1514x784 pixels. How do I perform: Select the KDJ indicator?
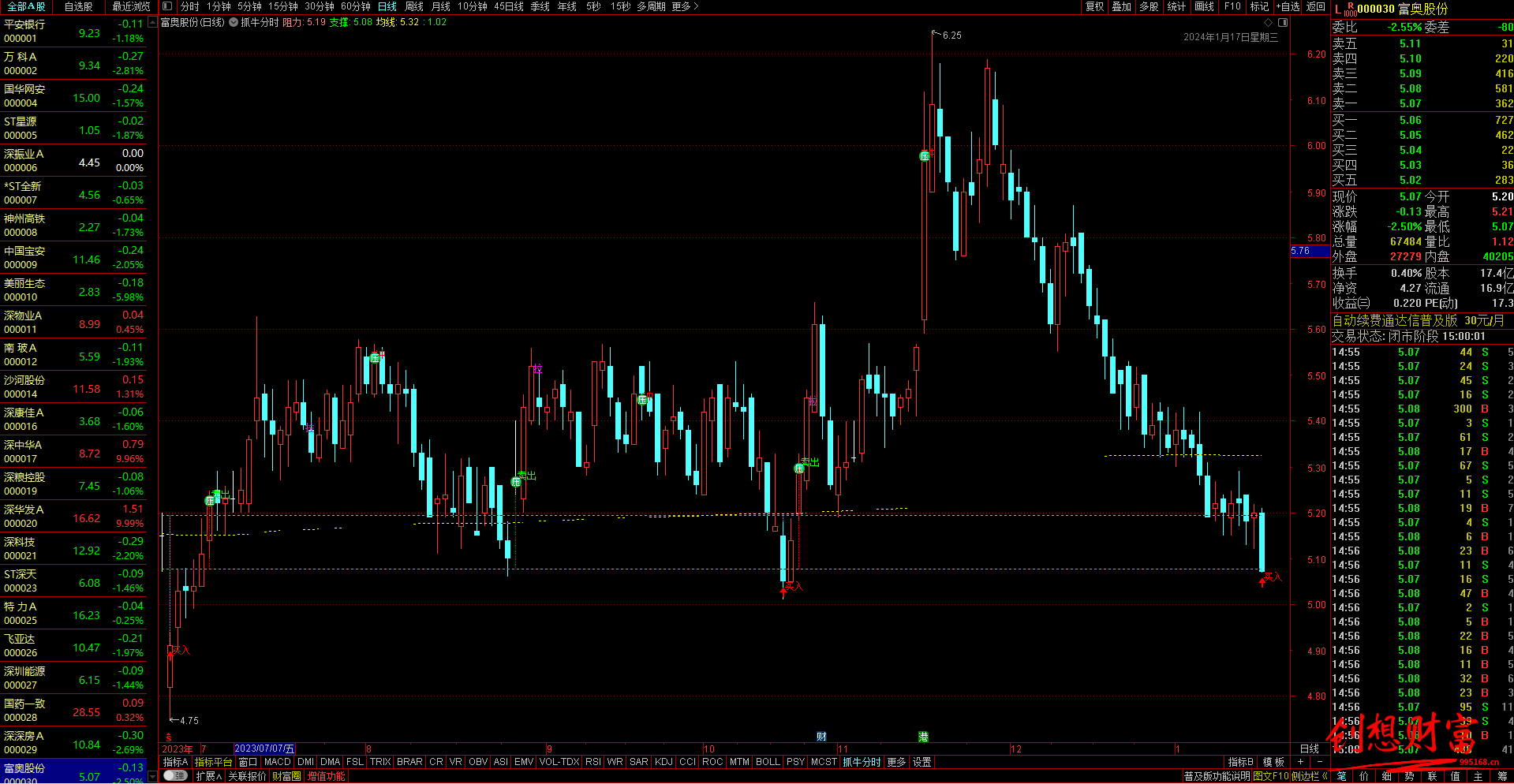(x=664, y=762)
